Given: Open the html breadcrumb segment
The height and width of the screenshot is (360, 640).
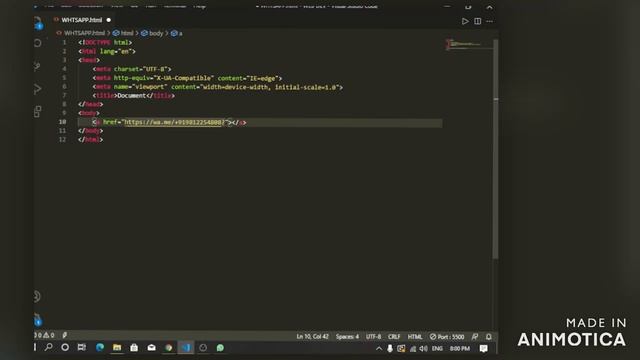Looking at the screenshot, I should (x=123, y=33).
